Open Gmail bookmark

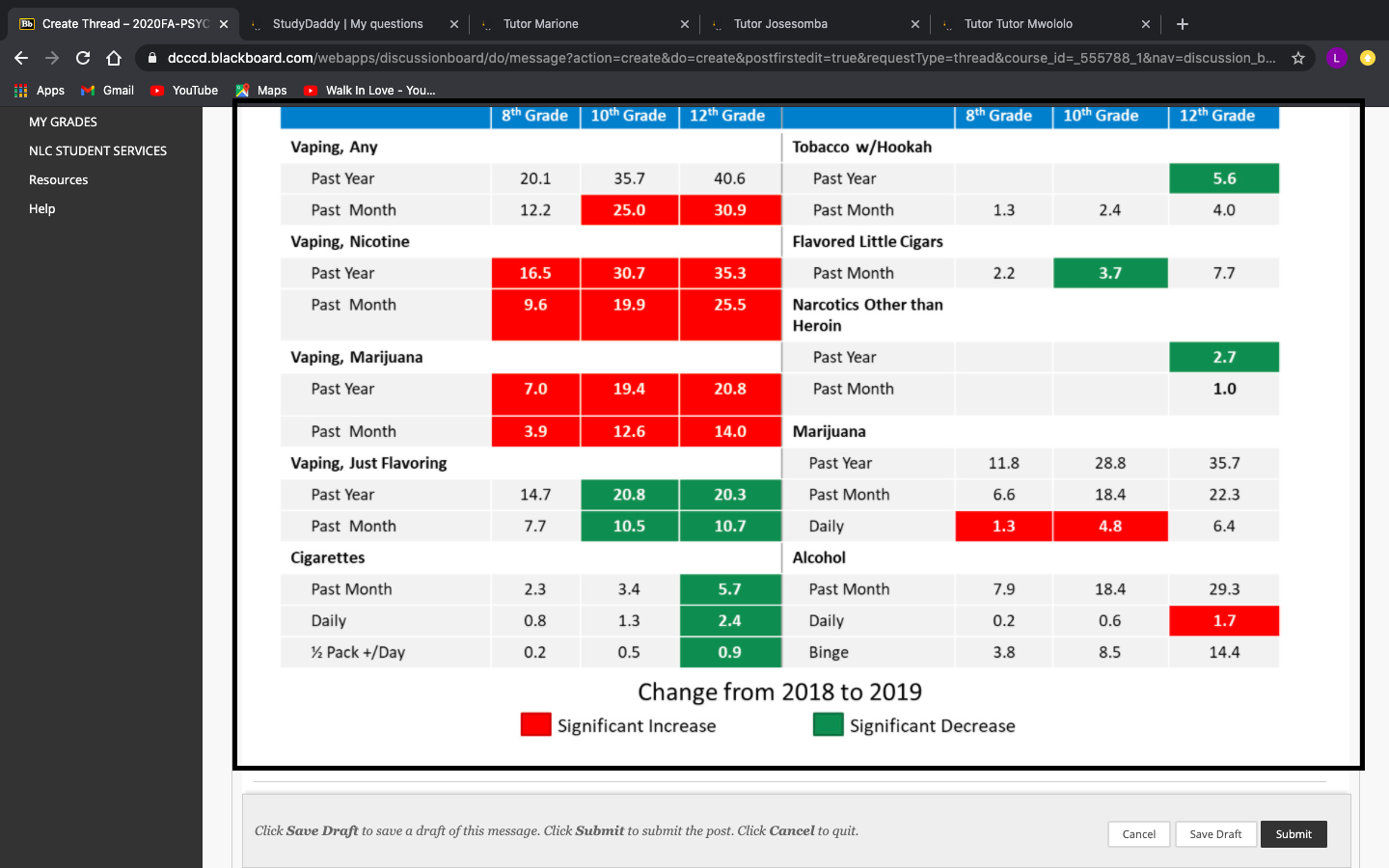click(107, 91)
